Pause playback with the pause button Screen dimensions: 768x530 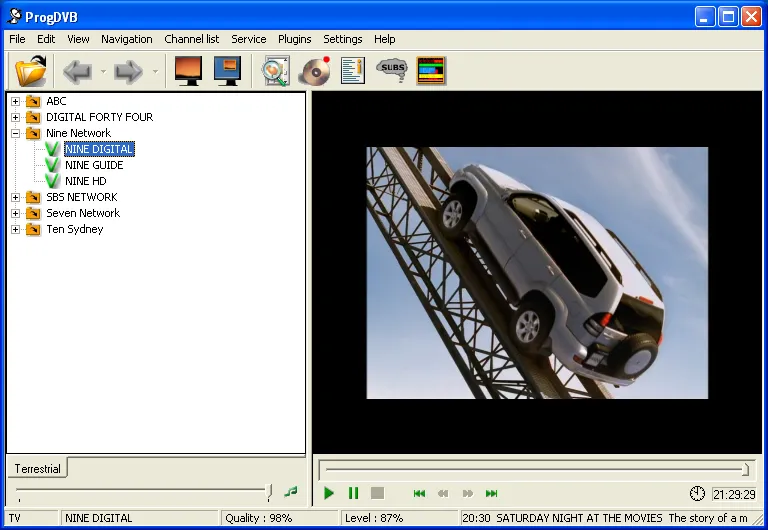(x=353, y=493)
